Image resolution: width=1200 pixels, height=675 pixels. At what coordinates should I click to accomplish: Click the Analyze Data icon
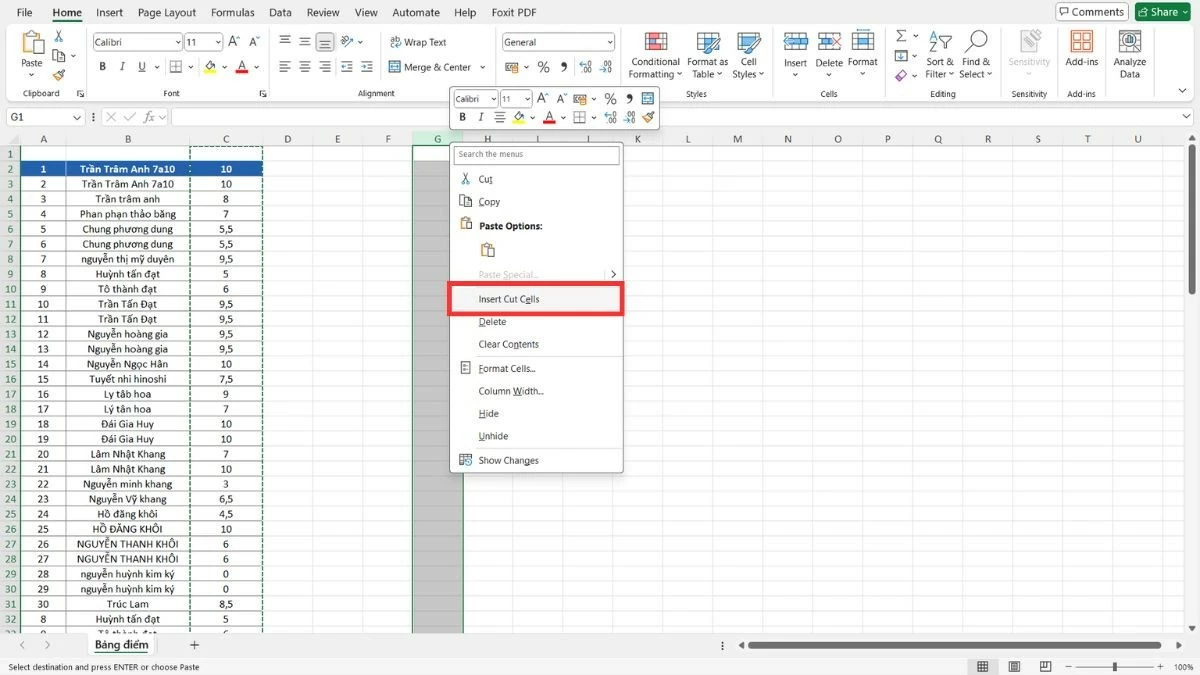pyautogui.click(x=1129, y=55)
